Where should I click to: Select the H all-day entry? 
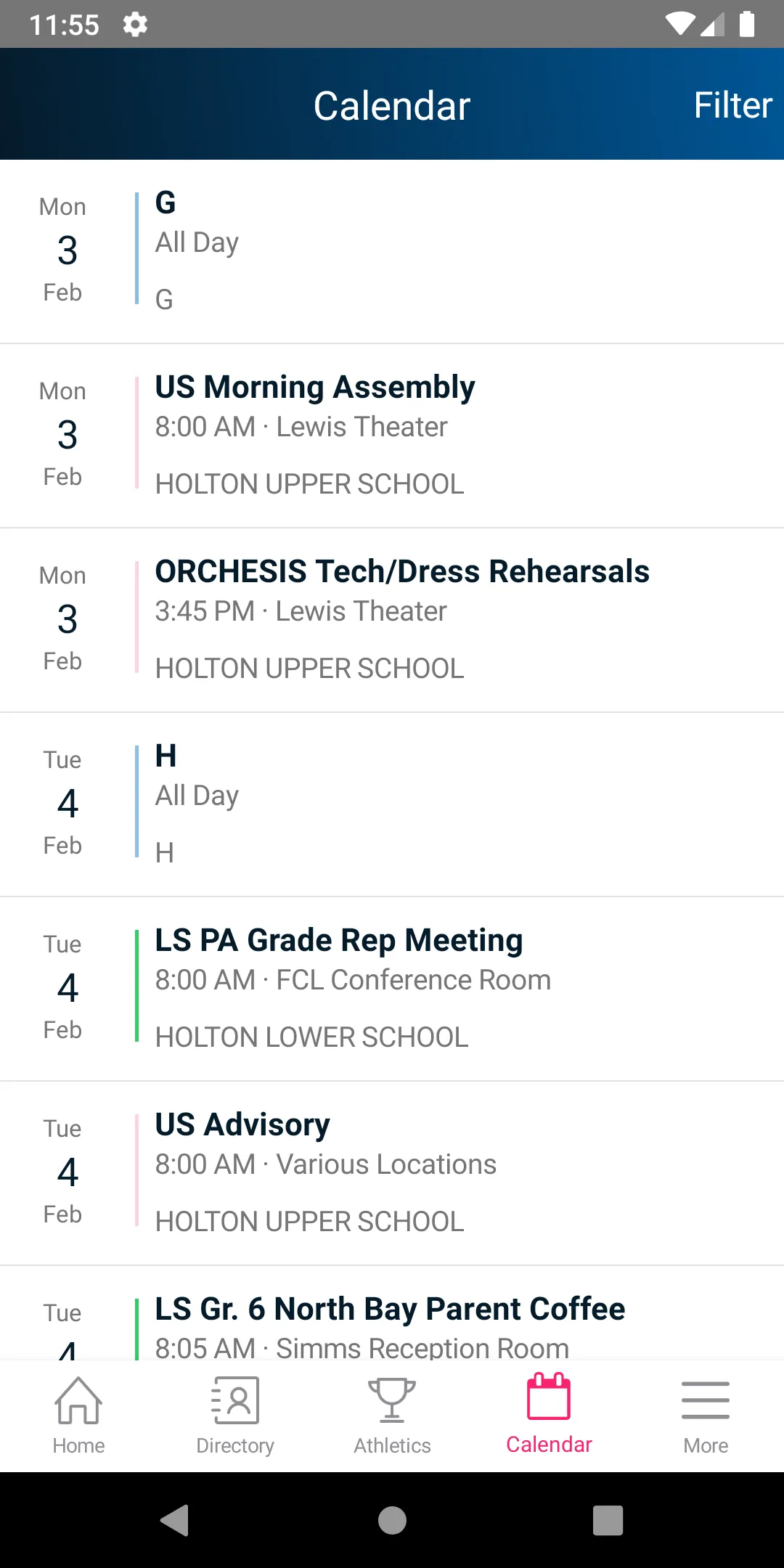392,804
